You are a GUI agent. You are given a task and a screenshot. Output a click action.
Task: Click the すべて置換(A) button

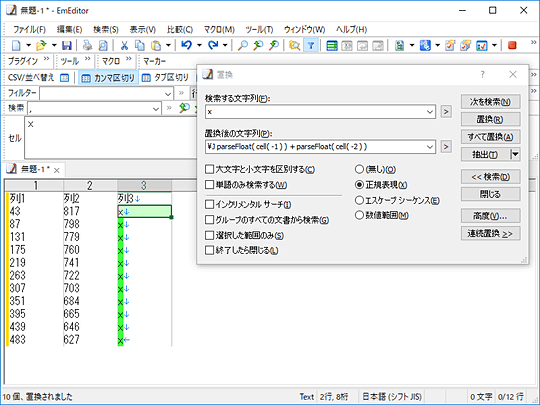tap(490, 137)
